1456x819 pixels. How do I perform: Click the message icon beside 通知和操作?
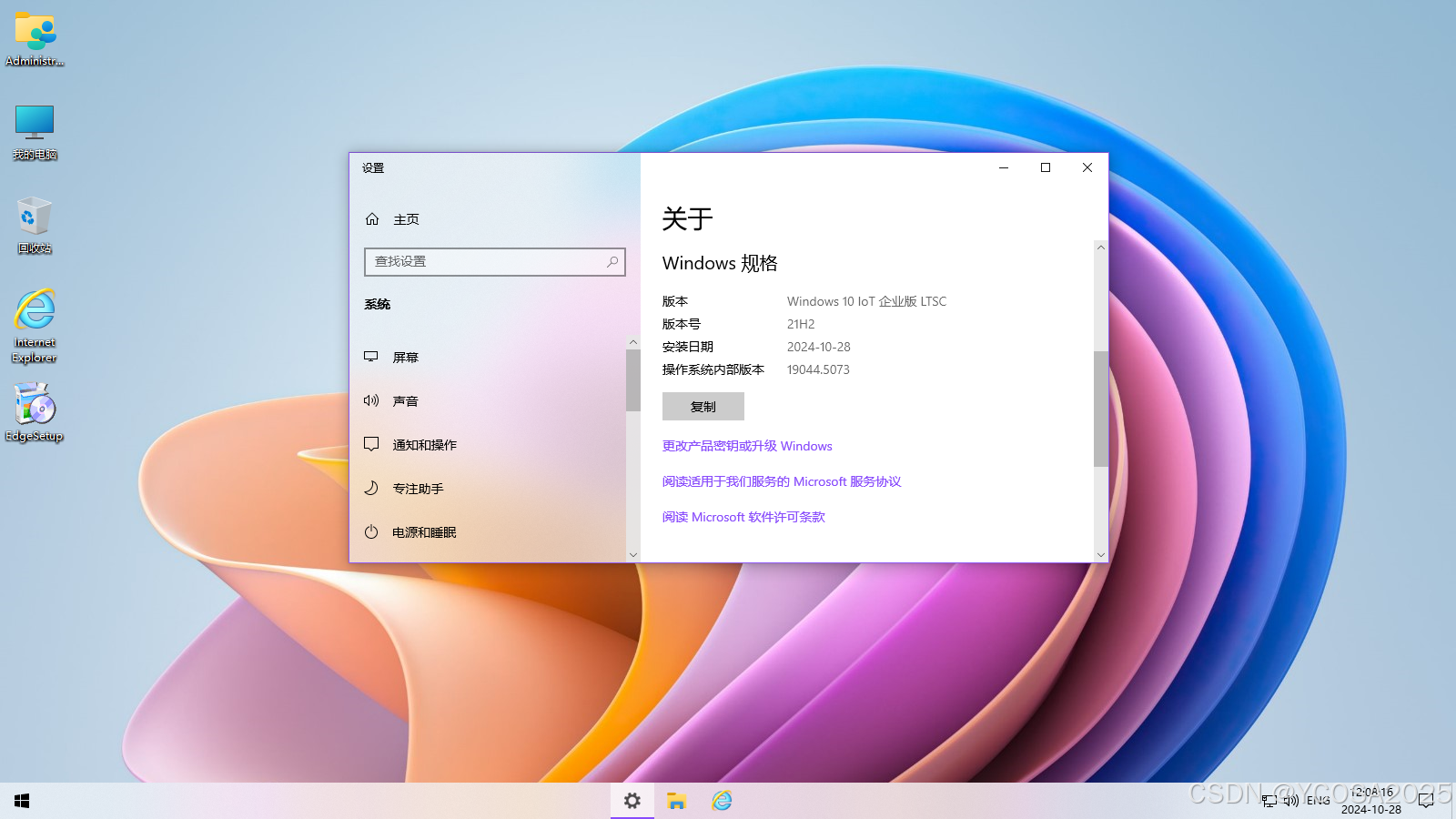pyautogui.click(x=371, y=444)
